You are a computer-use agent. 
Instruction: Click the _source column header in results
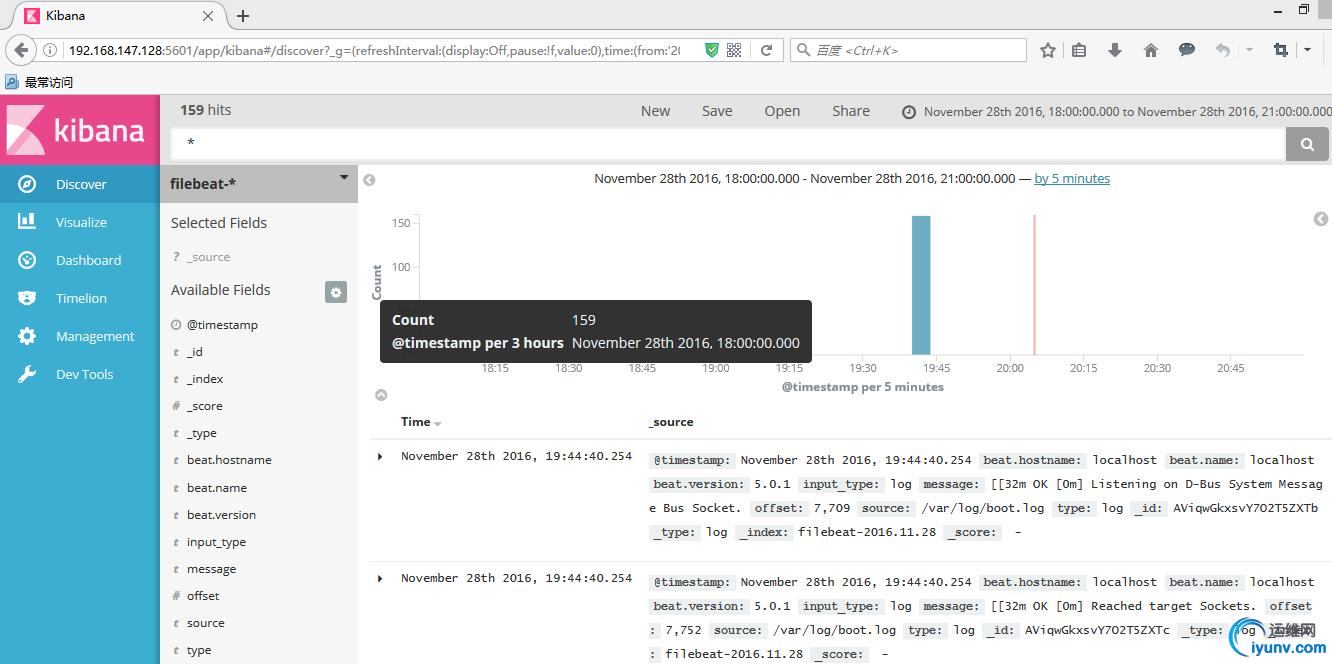[672, 422]
